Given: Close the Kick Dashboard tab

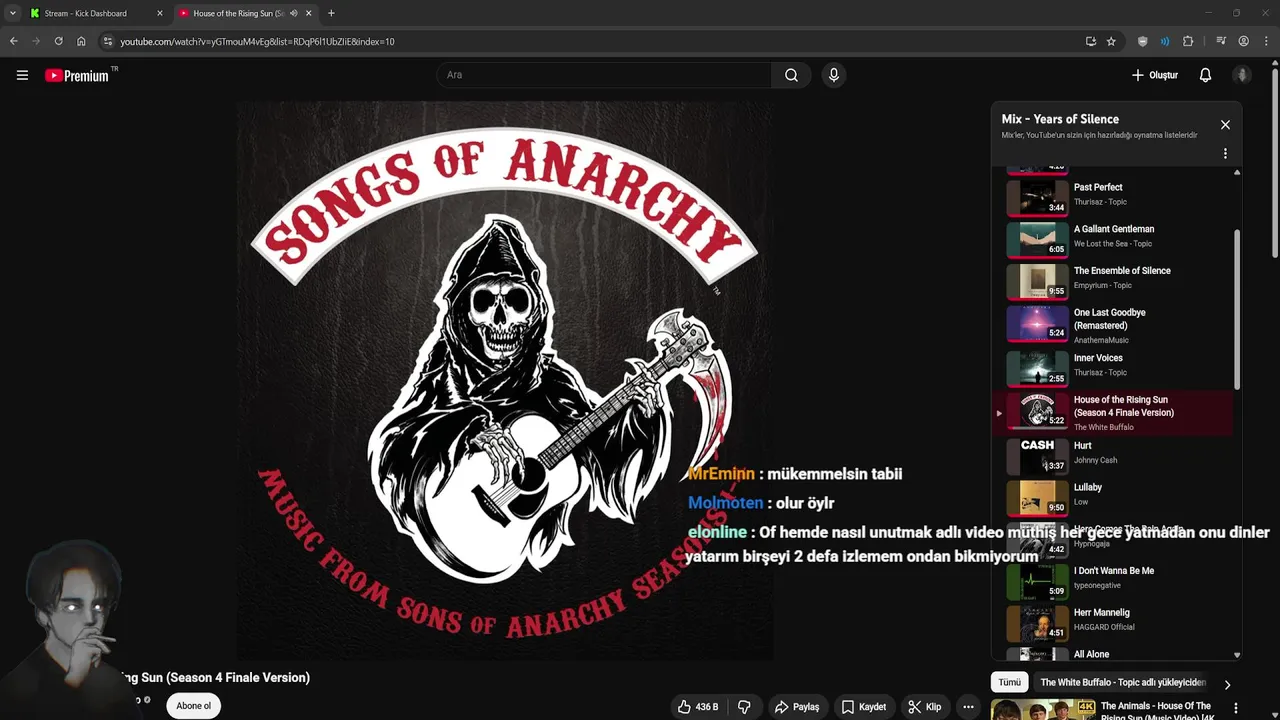Looking at the screenshot, I should coord(159,13).
